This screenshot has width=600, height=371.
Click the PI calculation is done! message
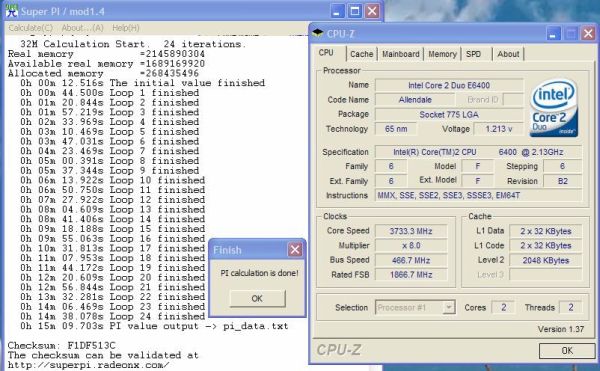coord(259,273)
